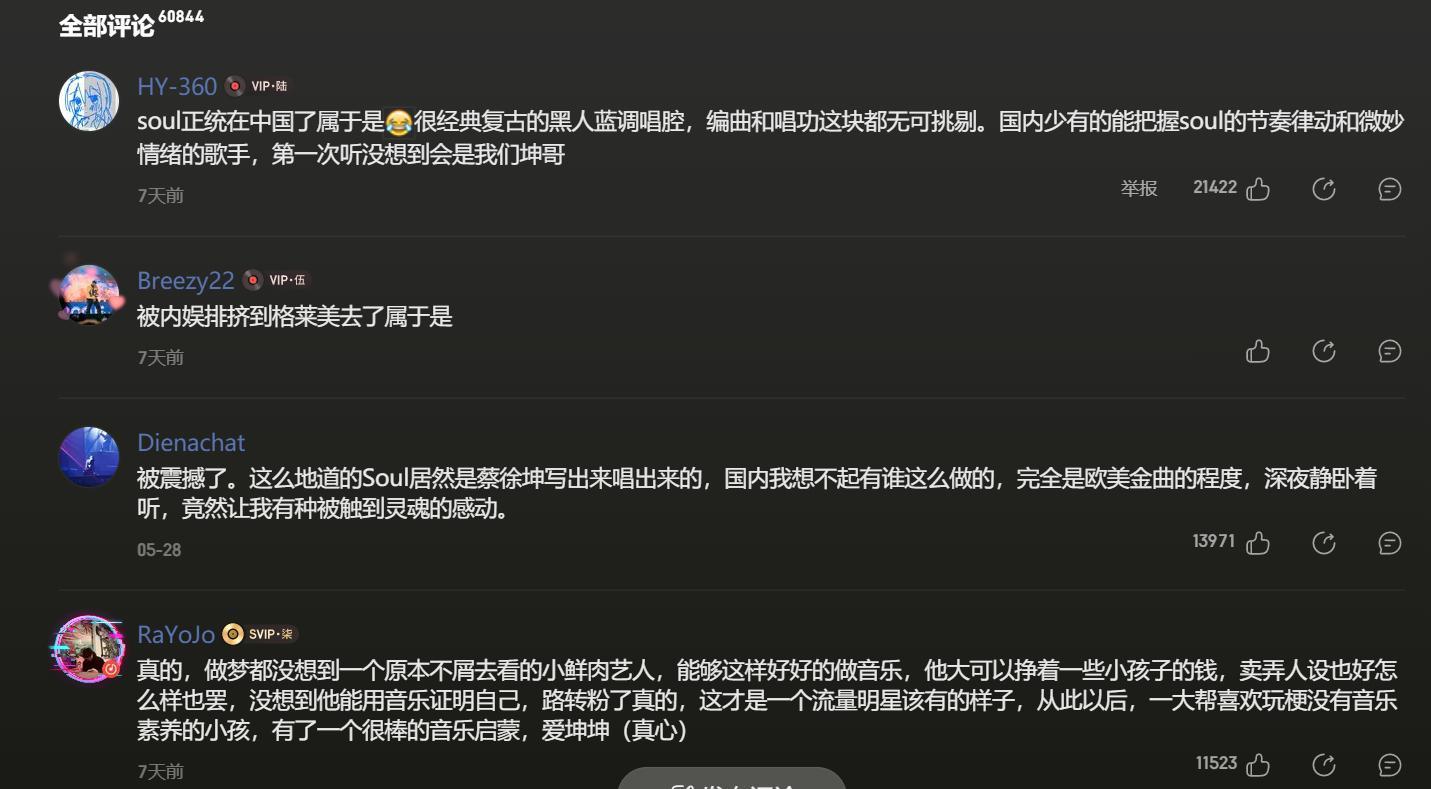Viewport: 1431px width, 789px height.
Task: Reply to HY-360's comment via bubble icon
Action: 1390,189
